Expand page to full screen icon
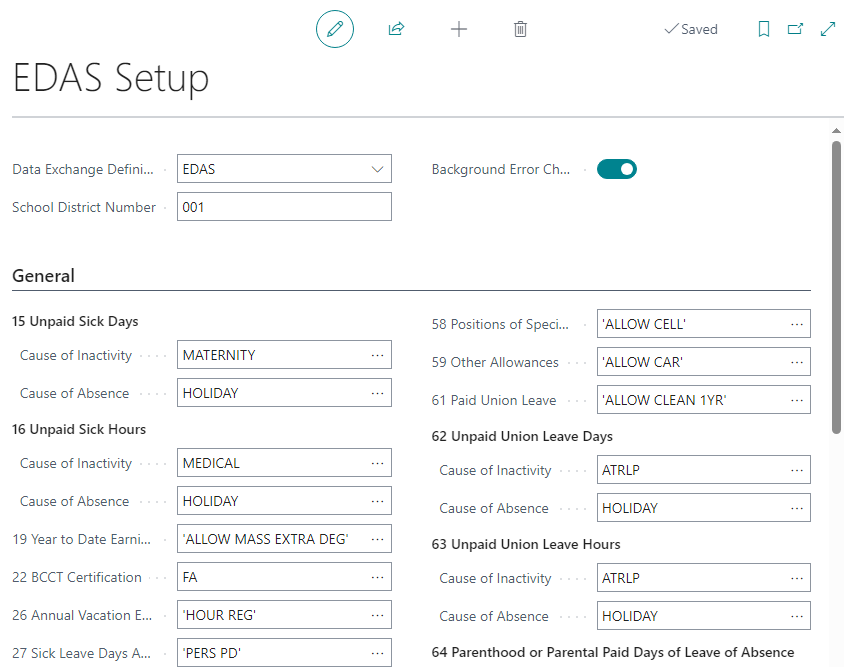This screenshot has height=667, width=856. tap(828, 29)
